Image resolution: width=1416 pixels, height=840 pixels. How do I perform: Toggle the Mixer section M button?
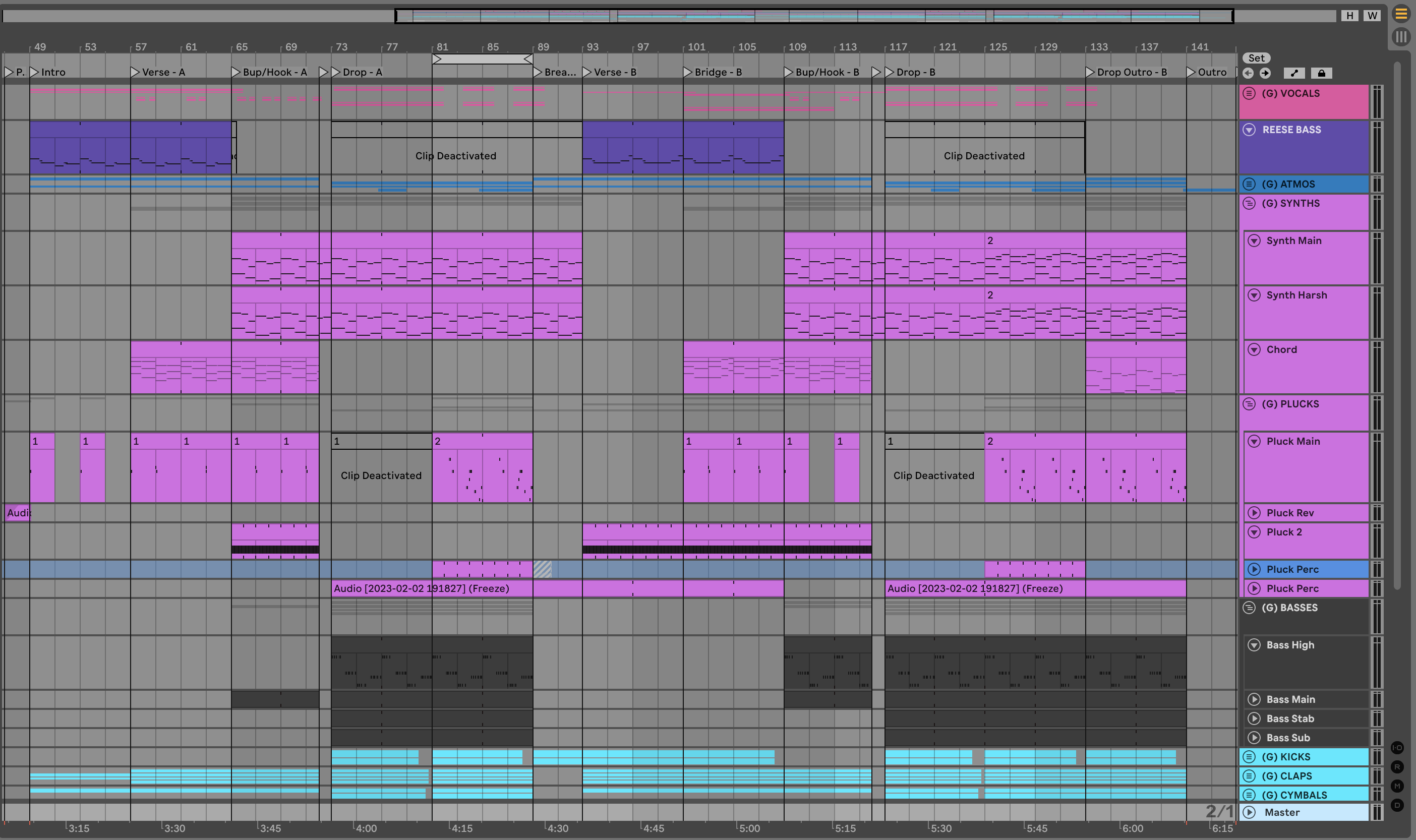pyautogui.click(x=1397, y=786)
